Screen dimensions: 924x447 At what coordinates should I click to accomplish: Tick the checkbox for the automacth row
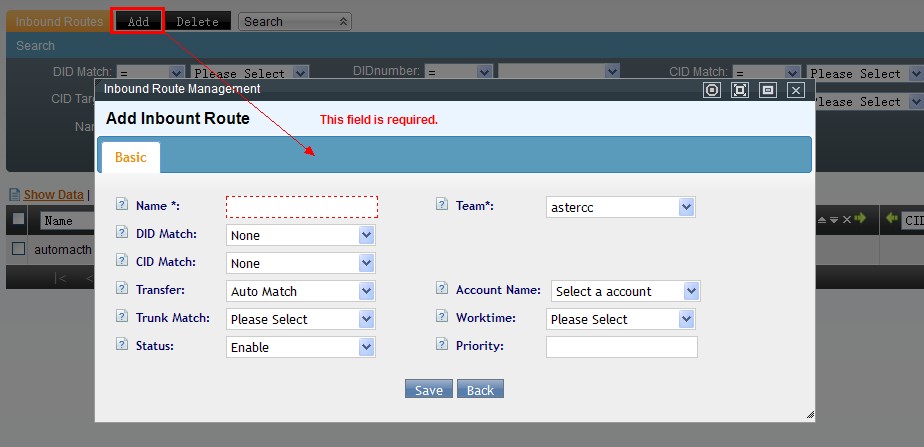pos(18,248)
